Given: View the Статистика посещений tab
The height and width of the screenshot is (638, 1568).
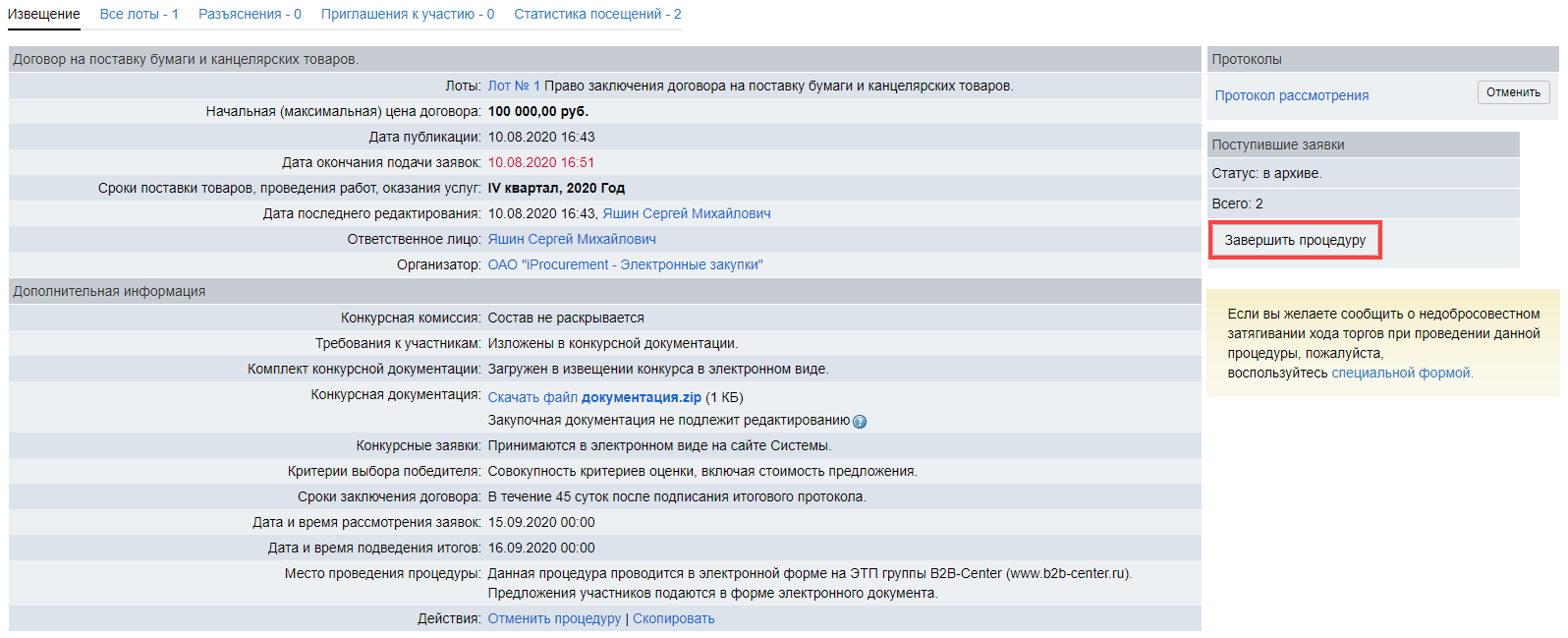Looking at the screenshot, I should point(597,14).
